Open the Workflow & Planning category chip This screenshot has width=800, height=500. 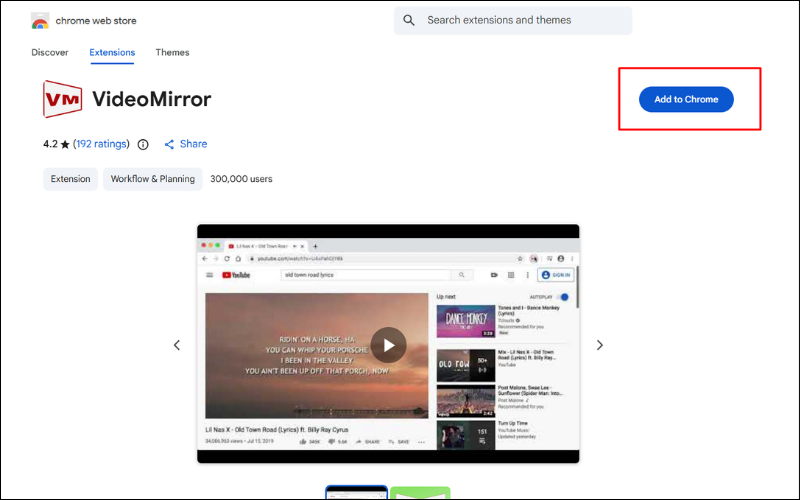coord(153,179)
